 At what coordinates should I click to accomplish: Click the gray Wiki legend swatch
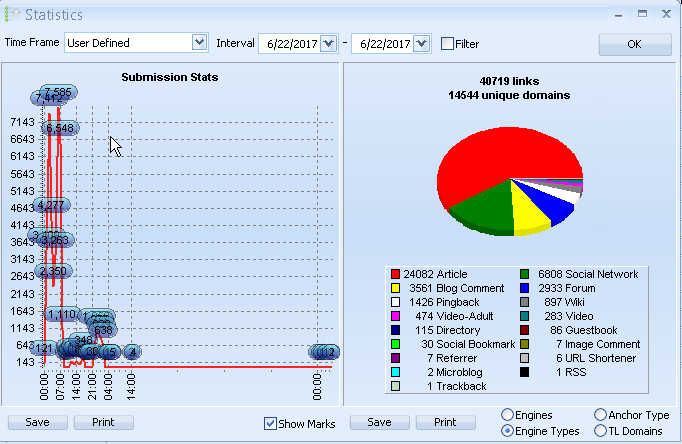click(x=525, y=302)
